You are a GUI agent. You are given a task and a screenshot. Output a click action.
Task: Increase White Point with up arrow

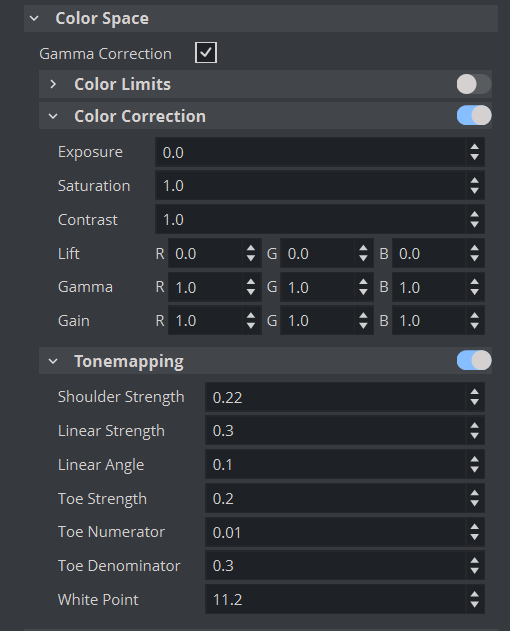[x=475, y=595]
